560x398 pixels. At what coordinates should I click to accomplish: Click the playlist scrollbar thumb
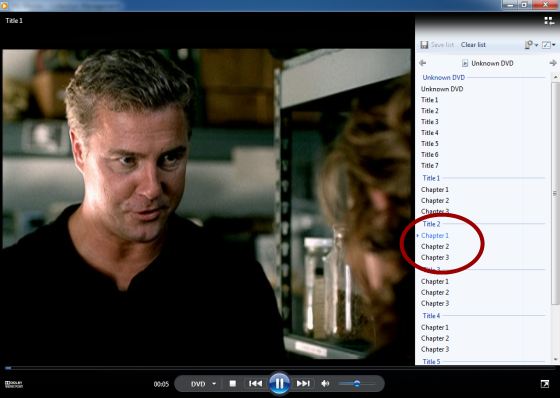coord(555,193)
